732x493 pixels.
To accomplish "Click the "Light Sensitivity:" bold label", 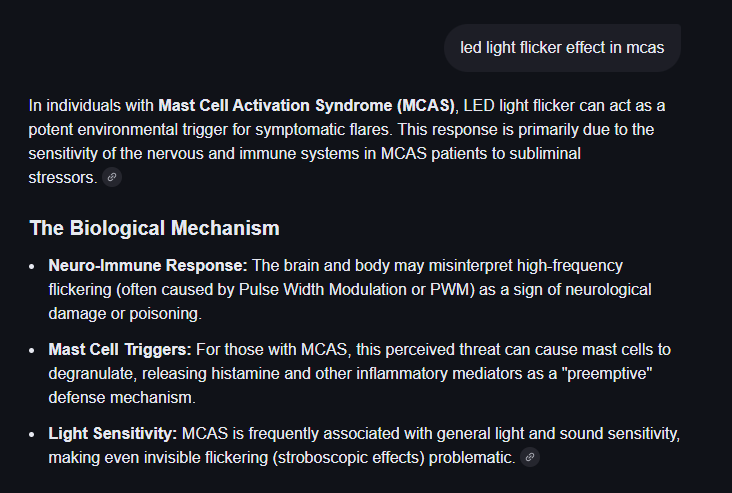I will point(113,434).
